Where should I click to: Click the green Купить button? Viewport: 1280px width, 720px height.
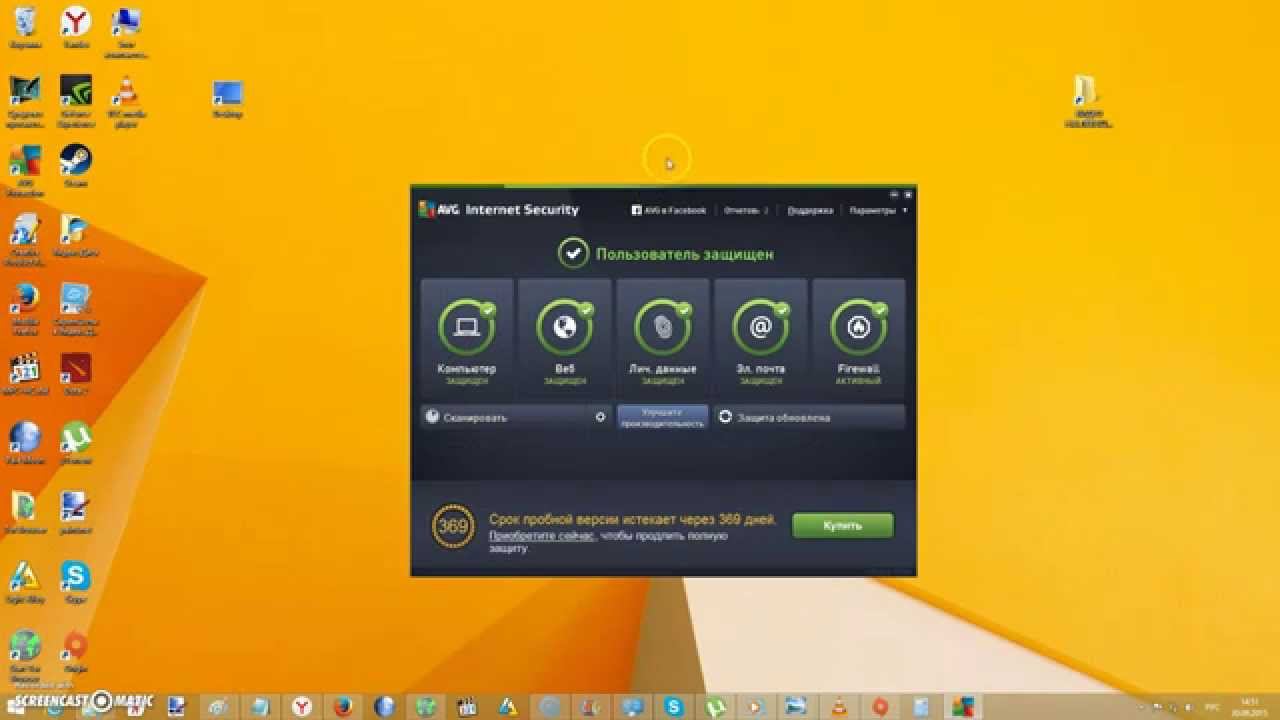[x=843, y=525]
